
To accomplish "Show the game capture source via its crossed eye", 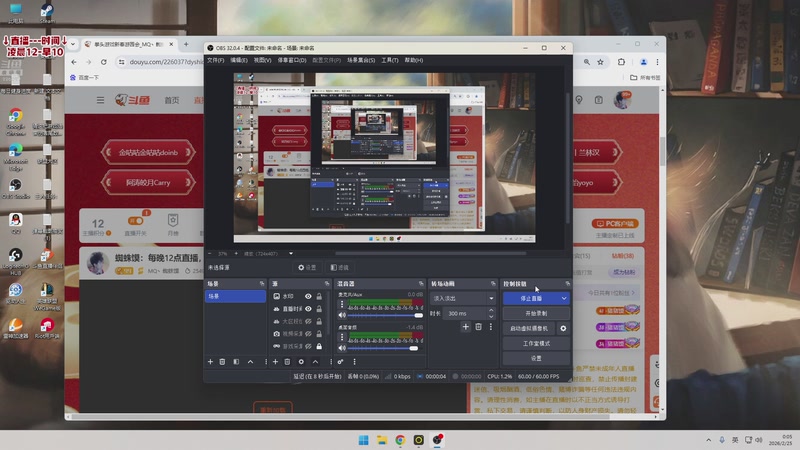I will coord(308,346).
